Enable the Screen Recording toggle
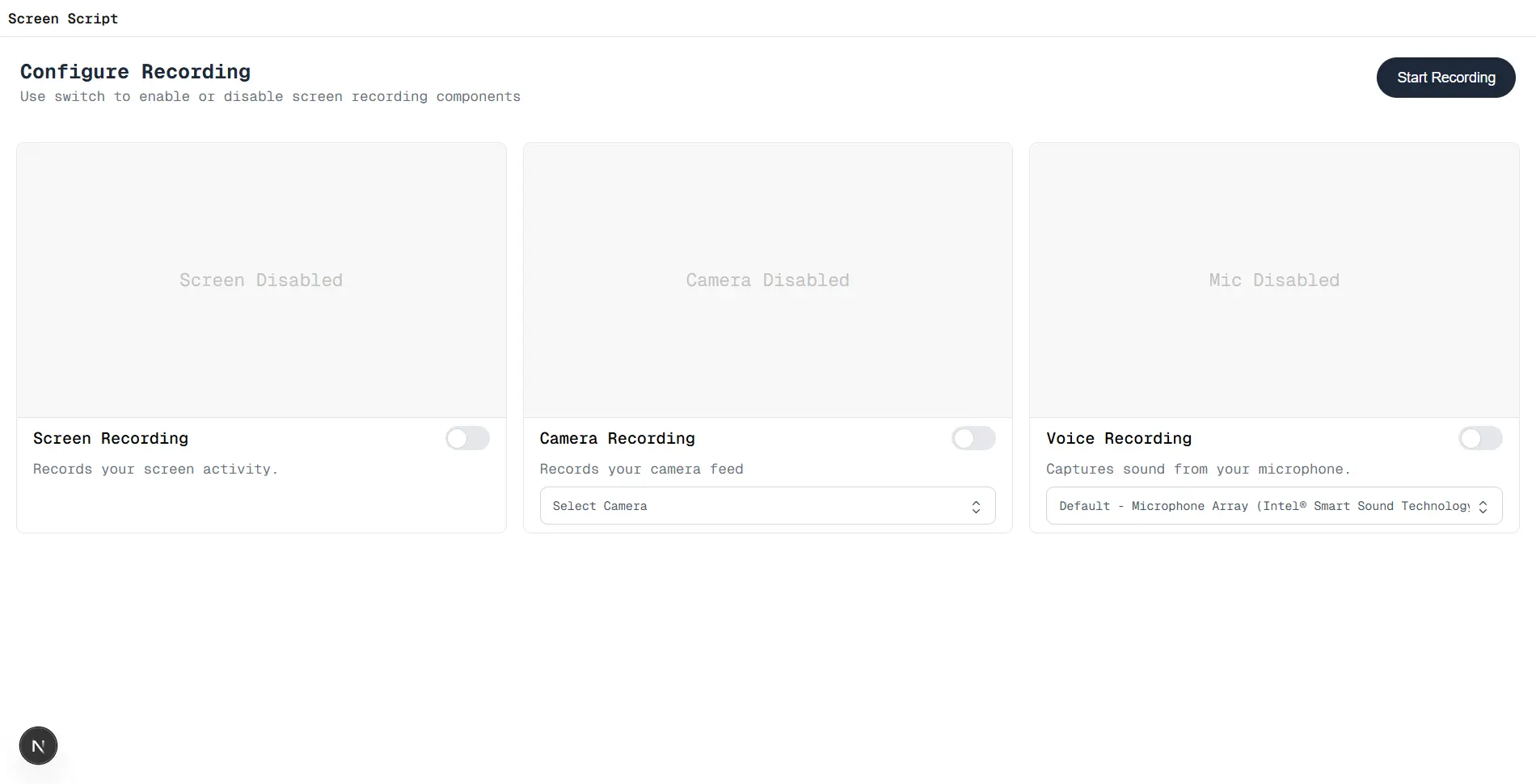This screenshot has width=1536, height=784. (467, 438)
